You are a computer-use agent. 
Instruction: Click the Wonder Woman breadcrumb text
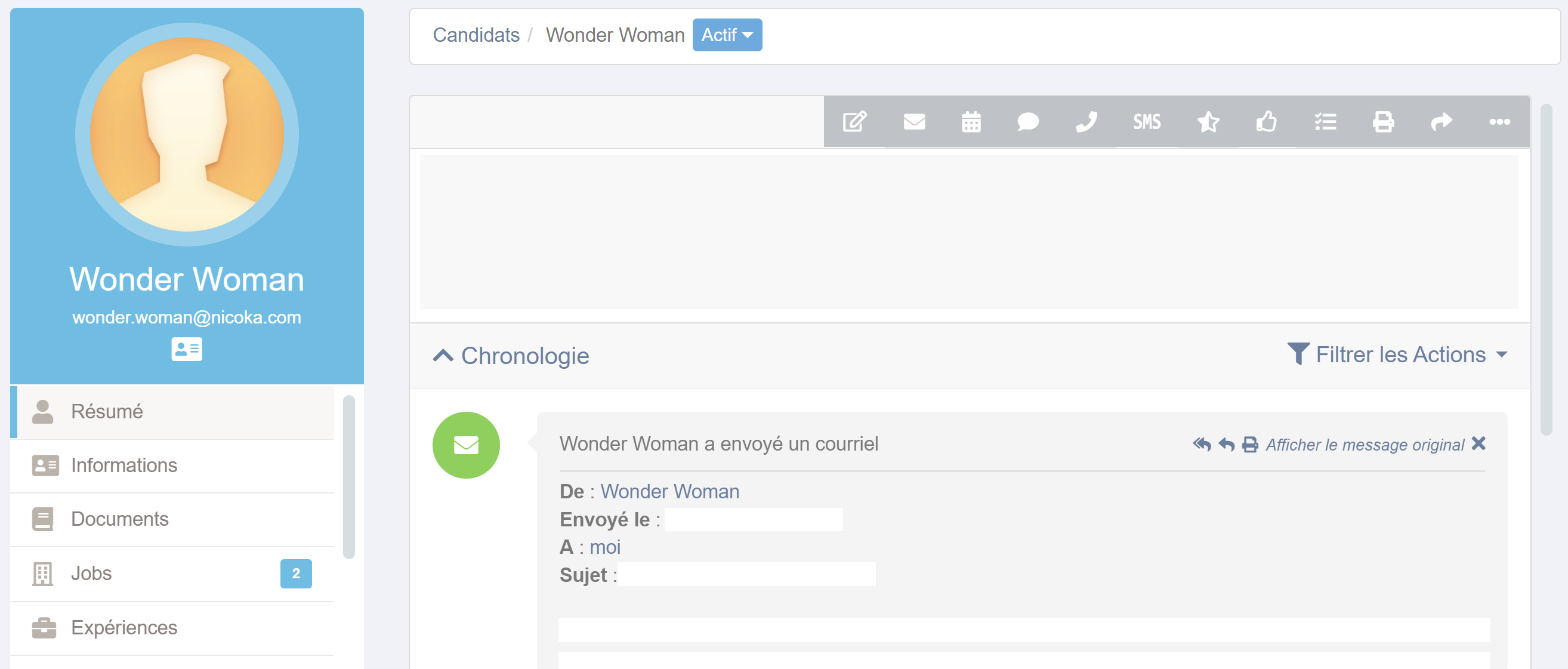[x=615, y=35]
